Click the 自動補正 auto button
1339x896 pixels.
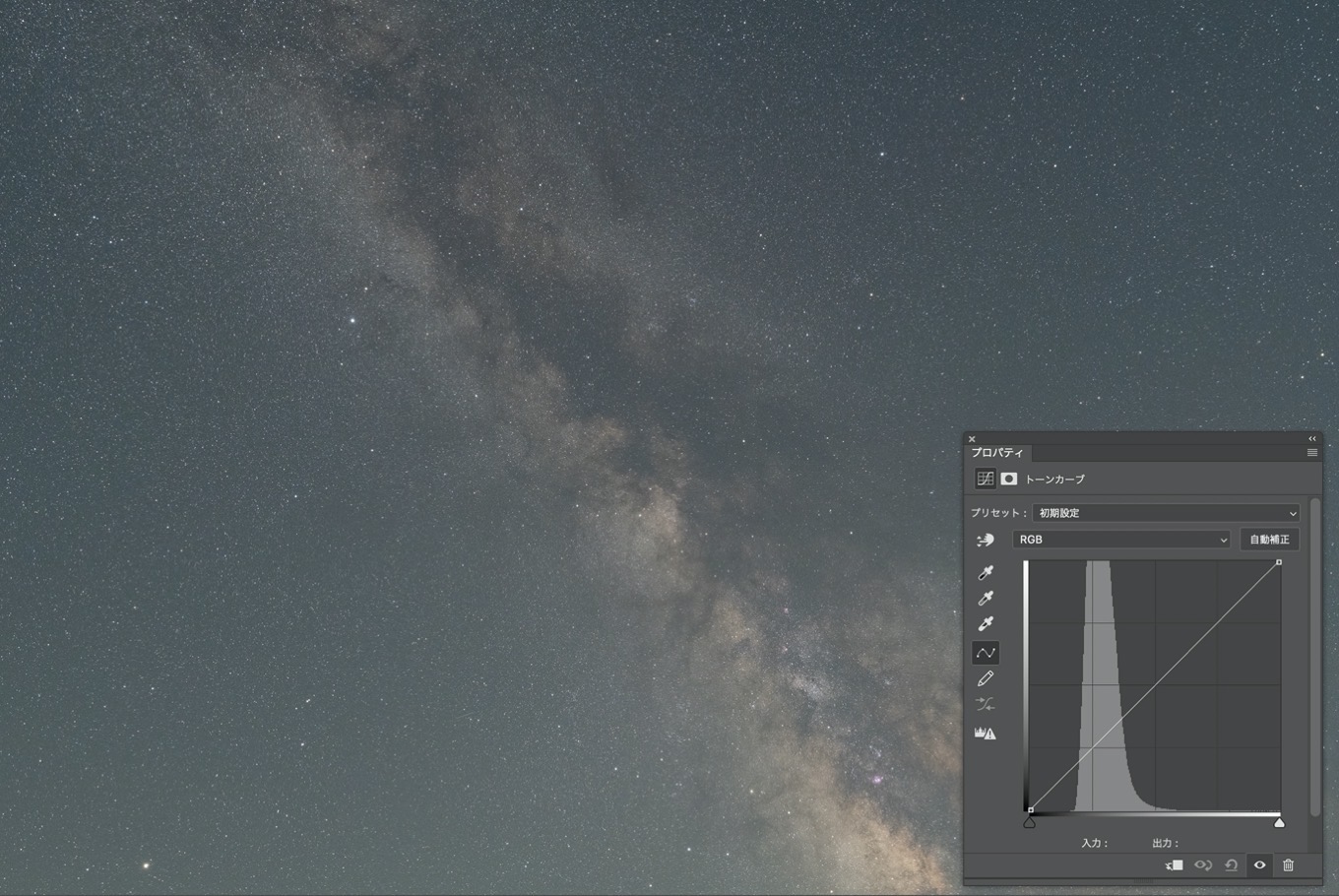coord(1269,540)
